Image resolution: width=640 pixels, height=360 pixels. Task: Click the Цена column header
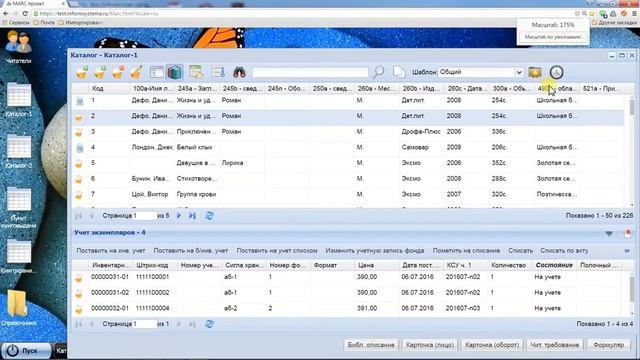pyautogui.click(x=377, y=265)
